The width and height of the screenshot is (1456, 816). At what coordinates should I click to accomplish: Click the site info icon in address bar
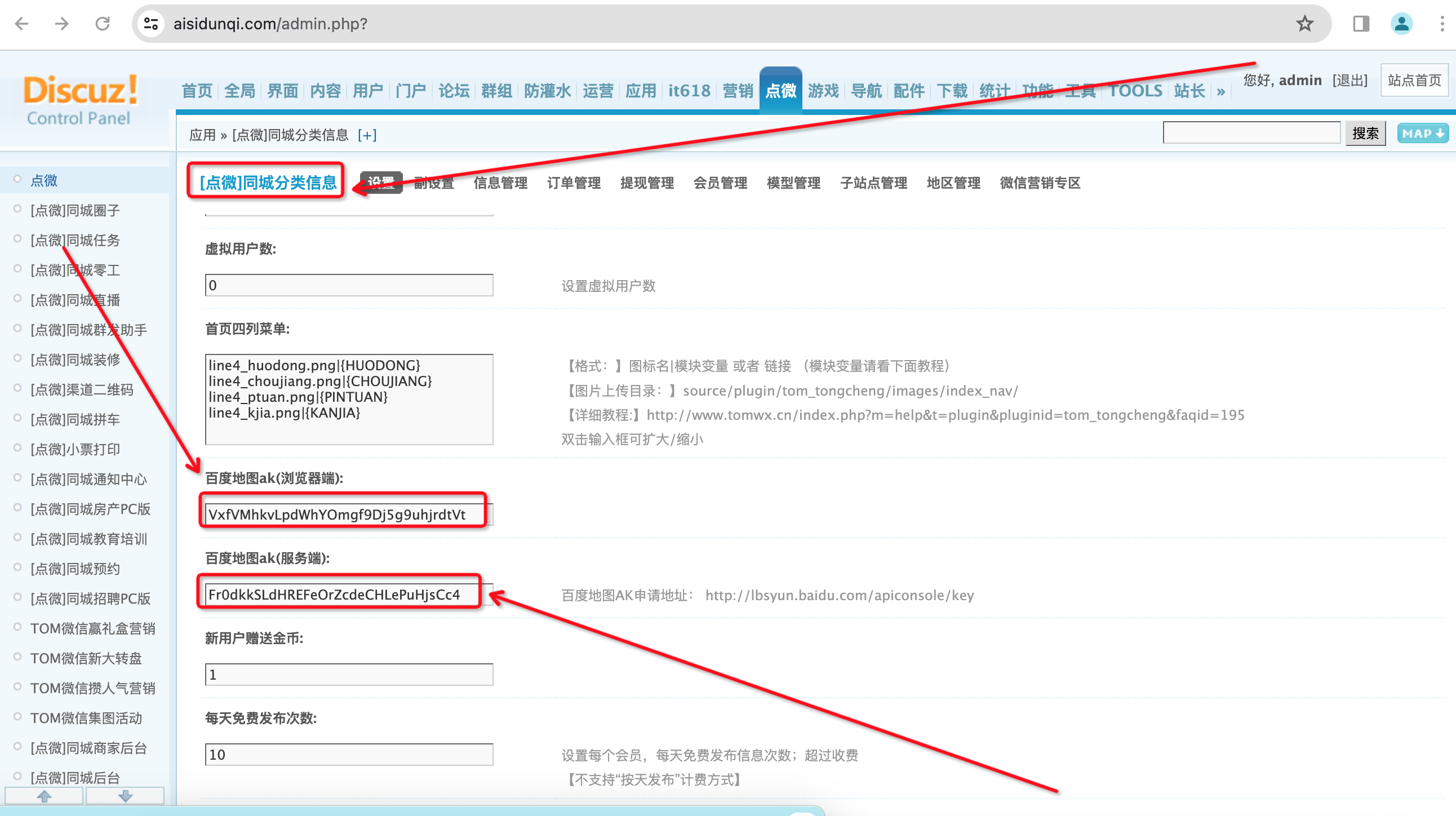[x=151, y=23]
